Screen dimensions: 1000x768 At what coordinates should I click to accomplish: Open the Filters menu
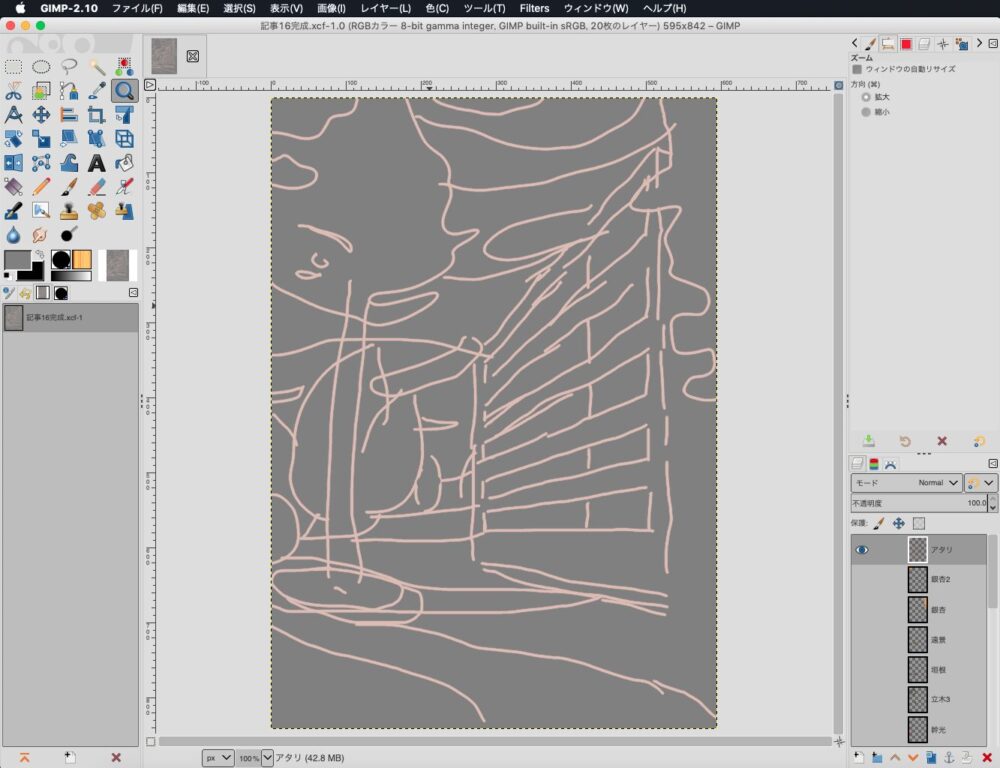[534, 8]
